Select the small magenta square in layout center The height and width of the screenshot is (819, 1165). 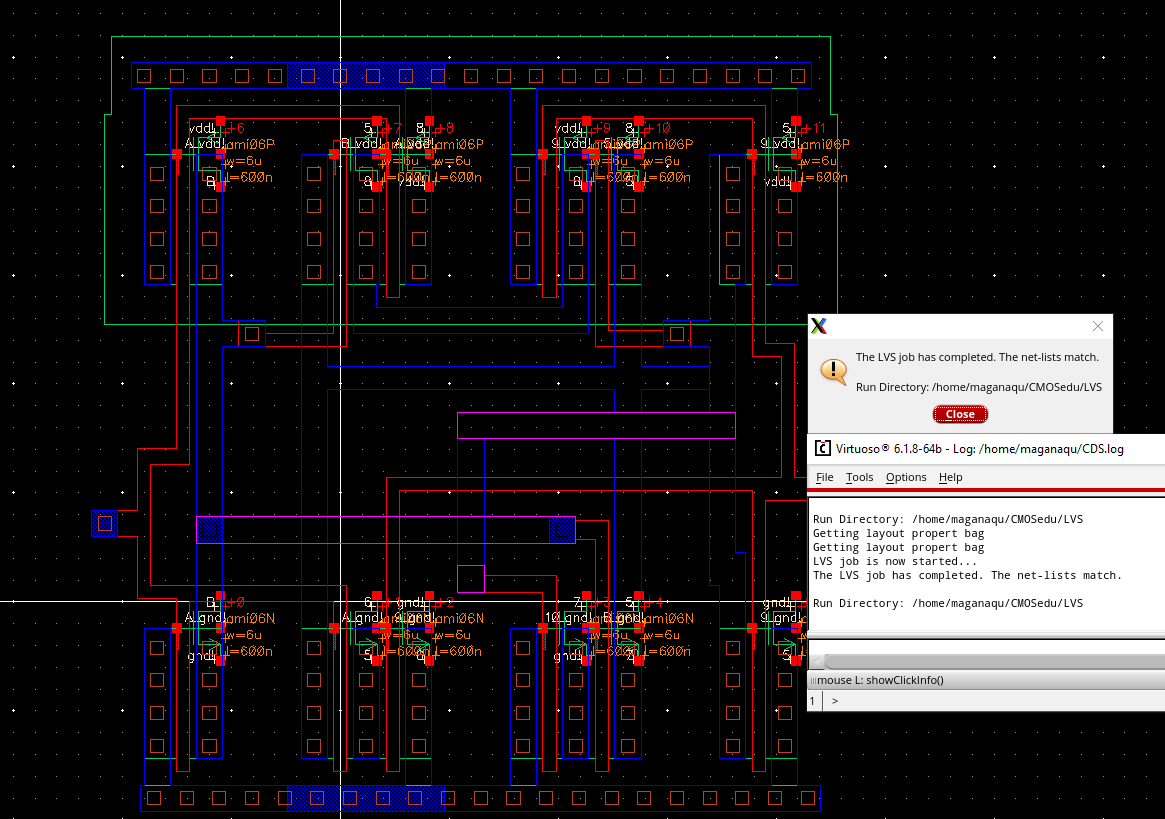click(470, 578)
